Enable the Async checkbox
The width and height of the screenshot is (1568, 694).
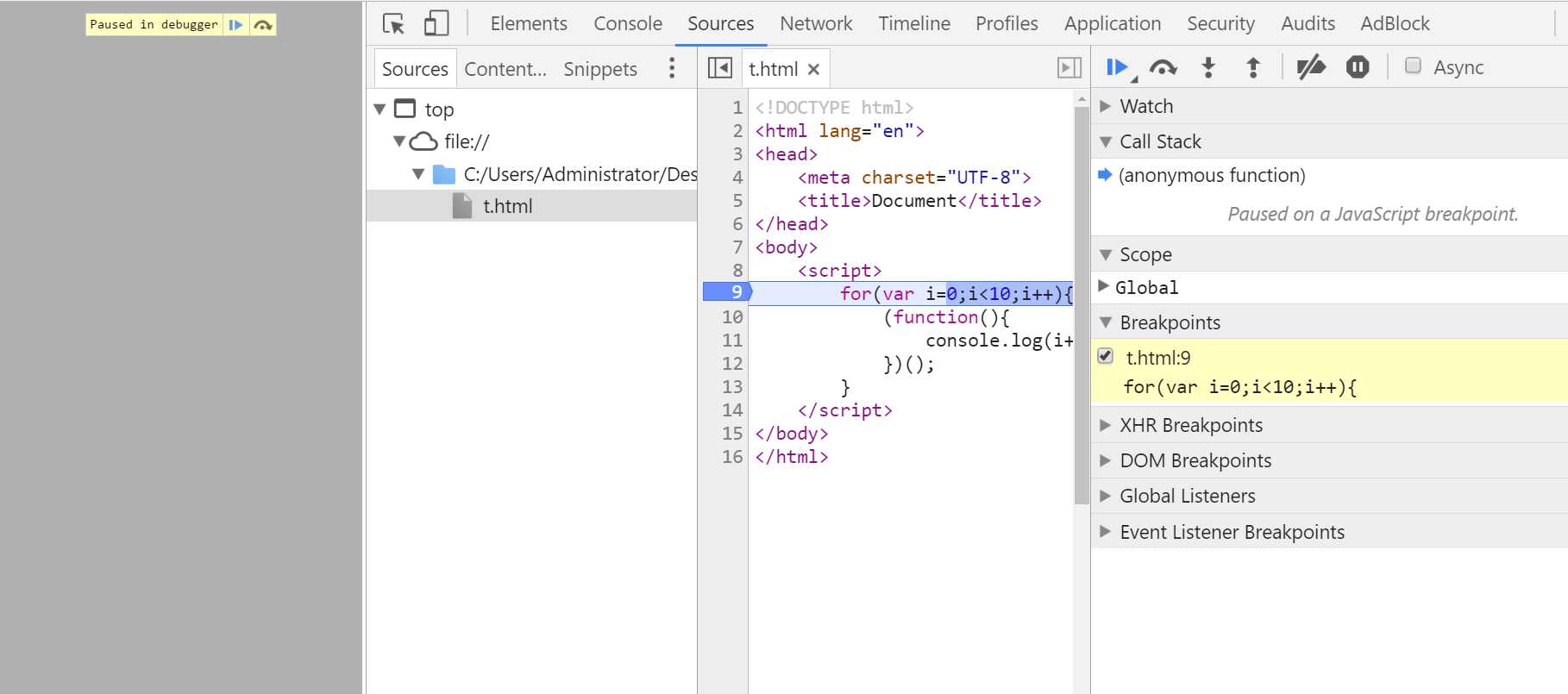point(1413,66)
